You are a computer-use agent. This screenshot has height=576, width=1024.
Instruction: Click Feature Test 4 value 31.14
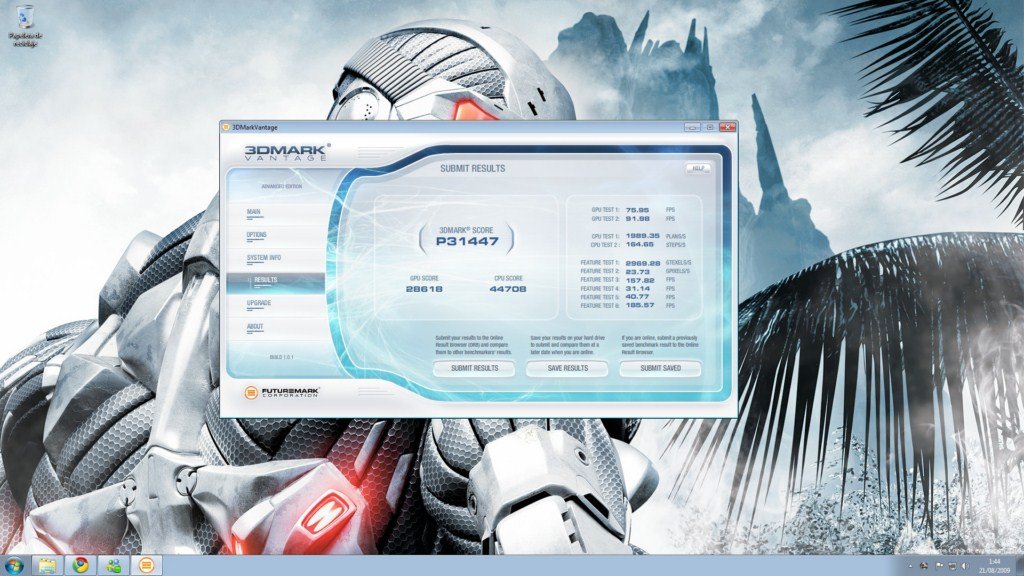pyautogui.click(x=637, y=288)
